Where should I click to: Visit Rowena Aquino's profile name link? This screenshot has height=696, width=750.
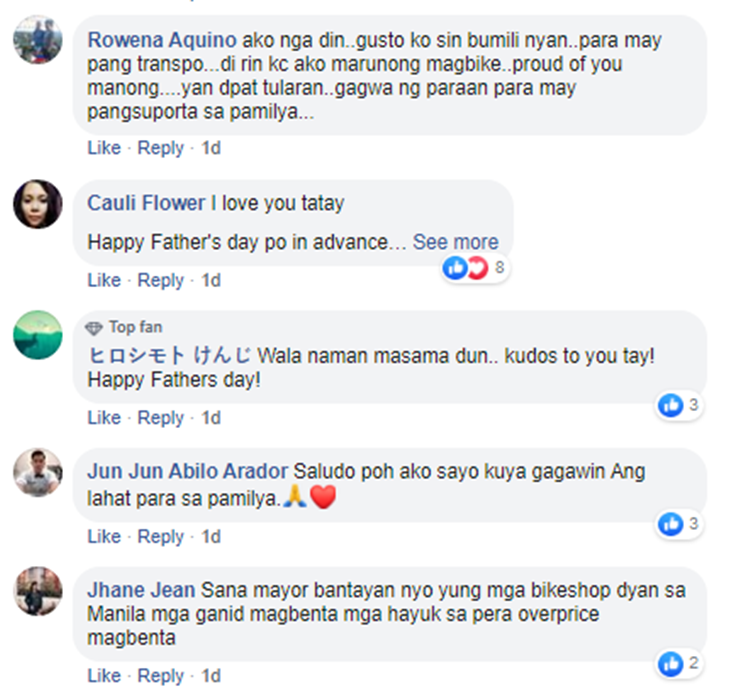162,40
